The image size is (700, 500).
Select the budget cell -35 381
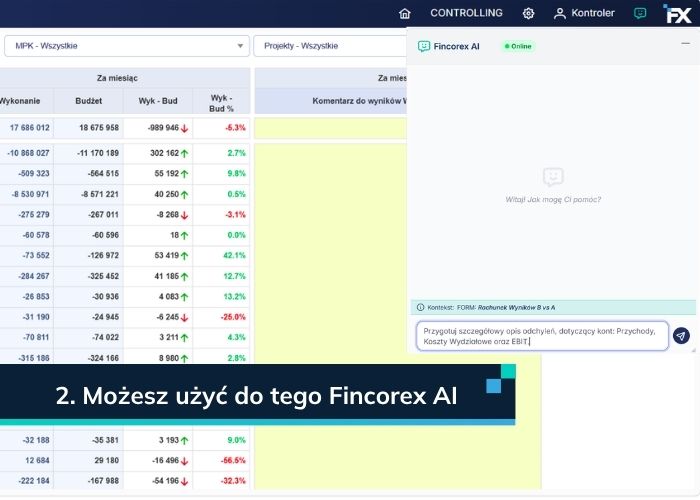pyautogui.click(x=89, y=440)
